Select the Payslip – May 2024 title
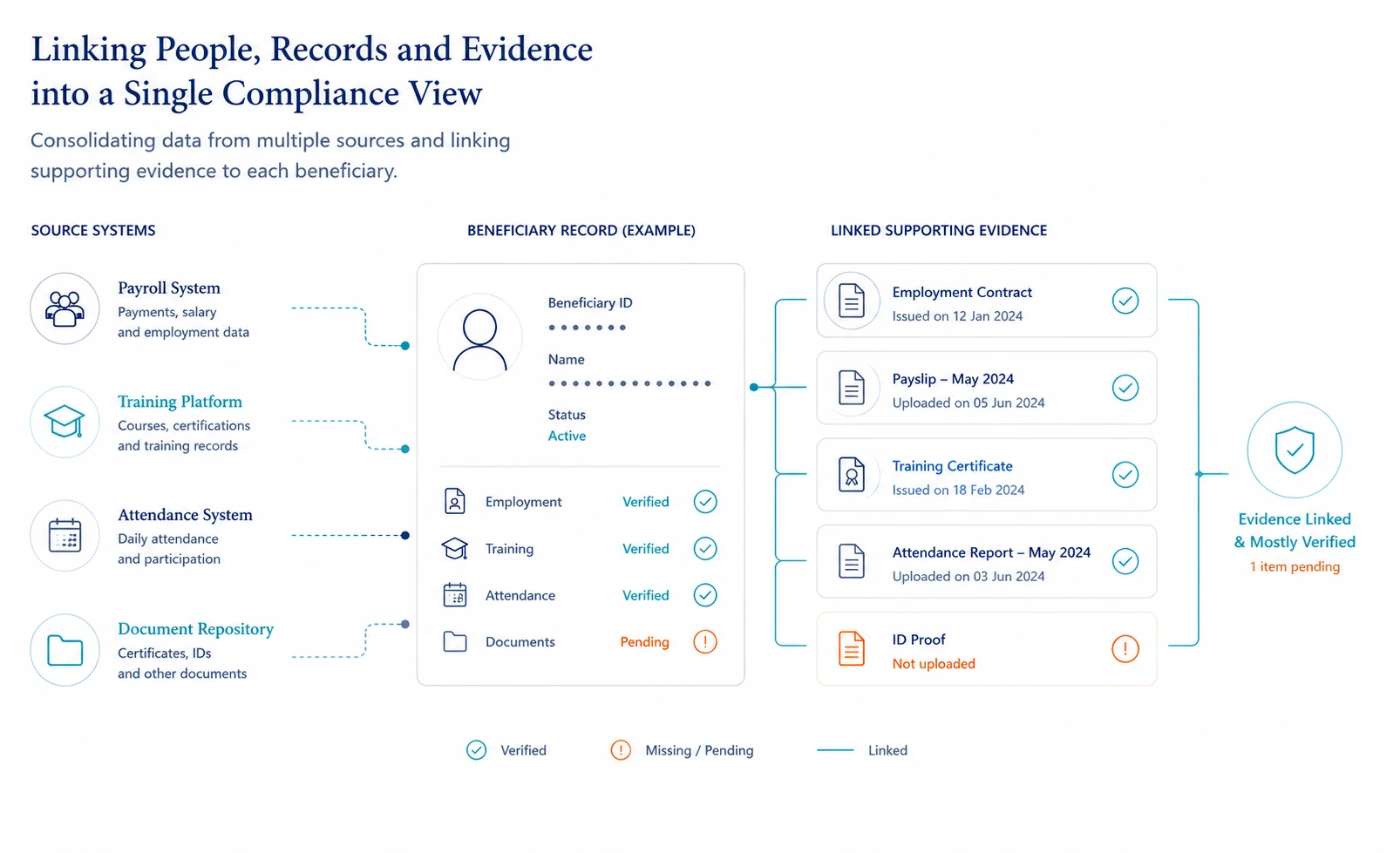Screen dimensions: 1400x853 point(953,379)
